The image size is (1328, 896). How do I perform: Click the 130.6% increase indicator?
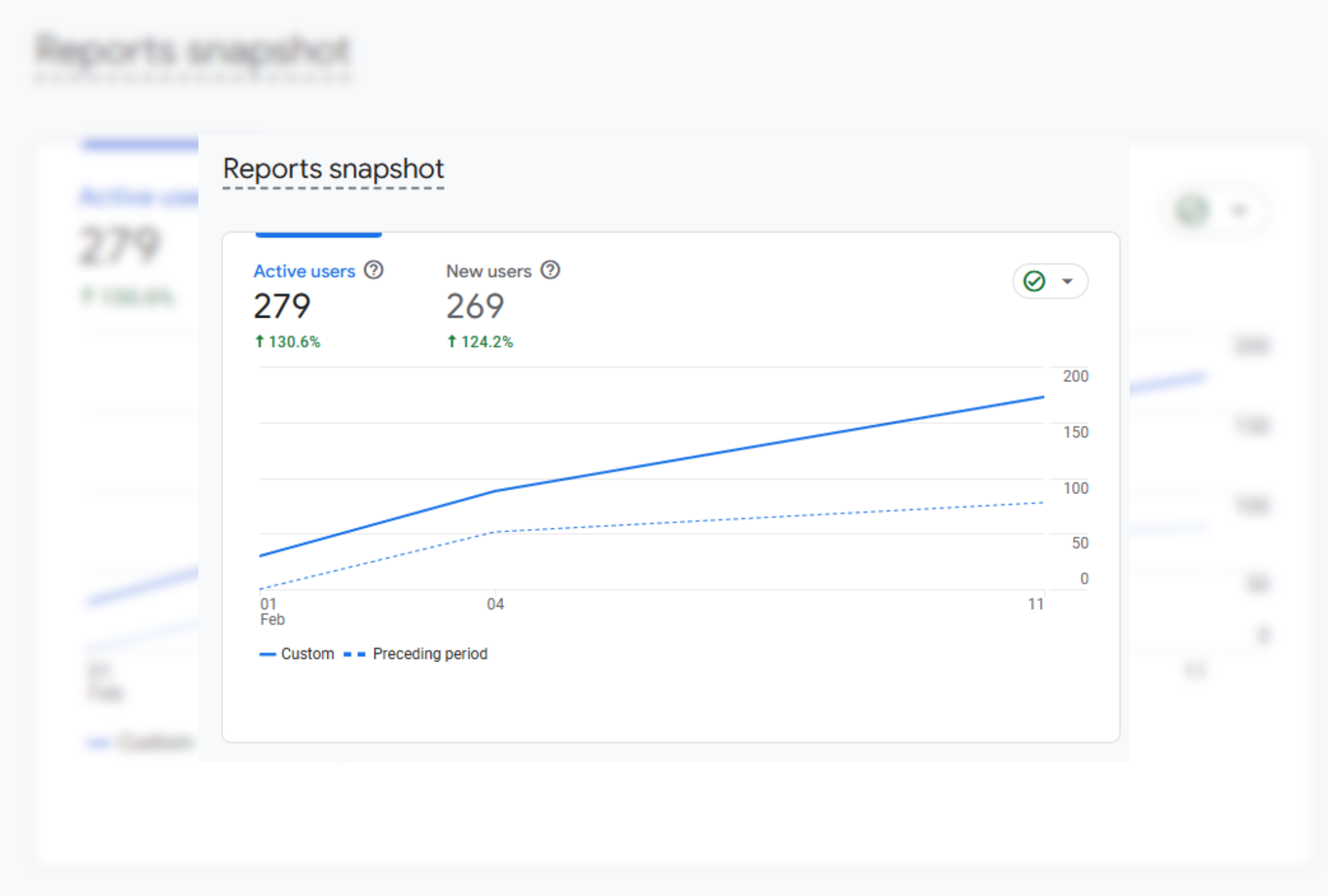[288, 342]
